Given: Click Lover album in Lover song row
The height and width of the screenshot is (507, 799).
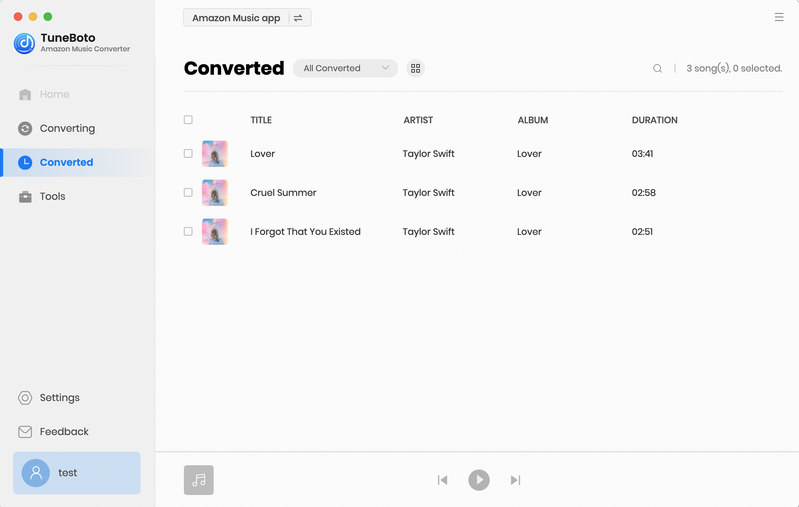Looking at the screenshot, I should 529,154.
